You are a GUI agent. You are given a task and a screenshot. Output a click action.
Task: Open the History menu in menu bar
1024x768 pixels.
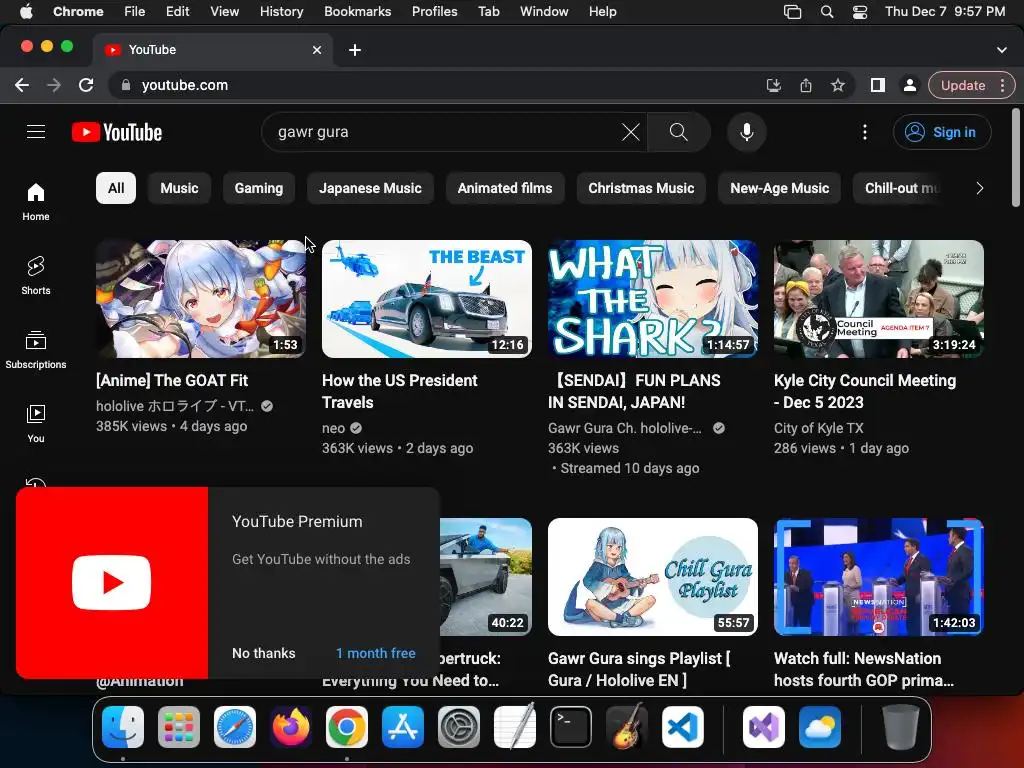tap(281, 11)
